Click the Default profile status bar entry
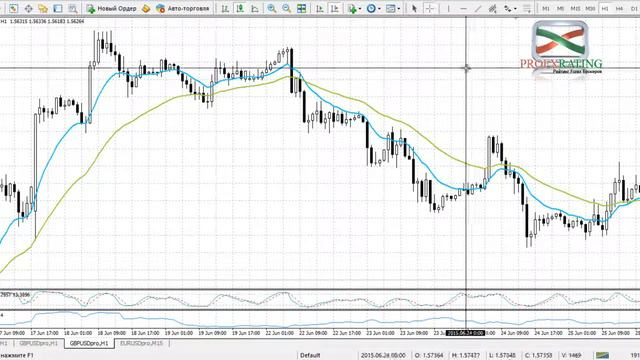 coord(310,355)
